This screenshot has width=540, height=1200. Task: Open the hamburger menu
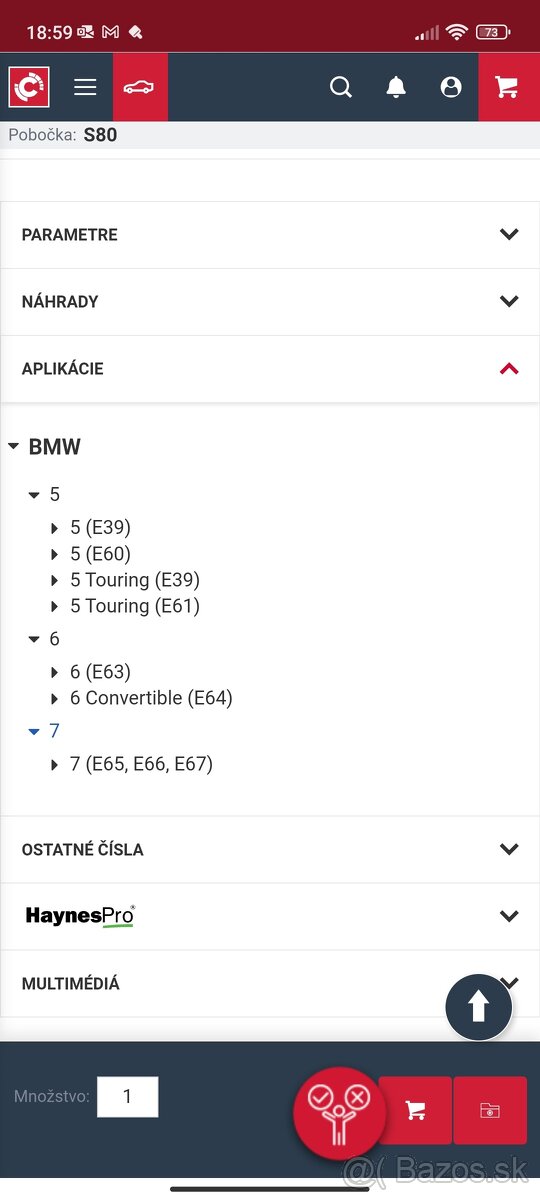tap(85, 87)
